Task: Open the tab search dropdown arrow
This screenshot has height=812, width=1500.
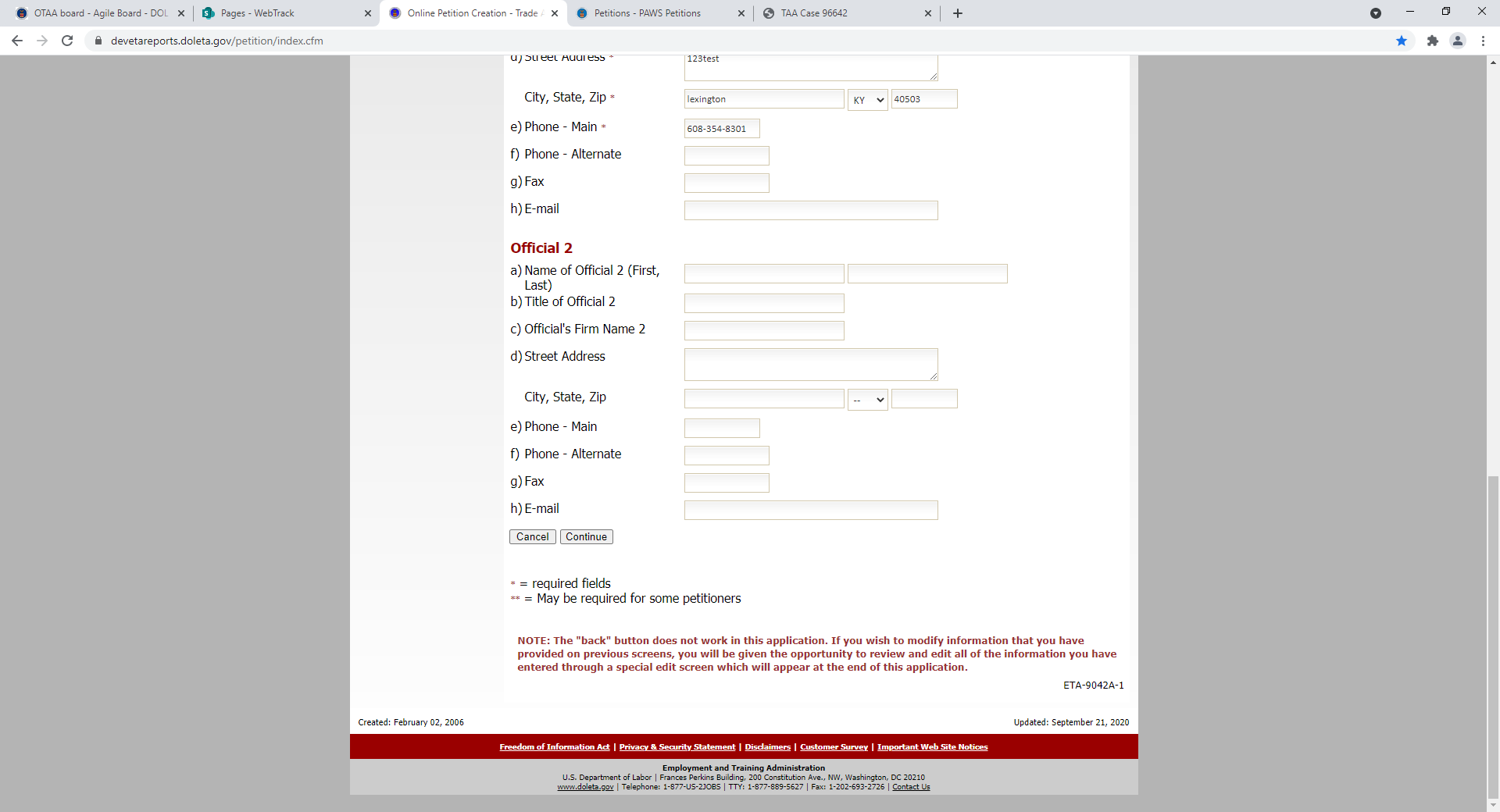Action: pyautogui.click(x=1376, y=13)
